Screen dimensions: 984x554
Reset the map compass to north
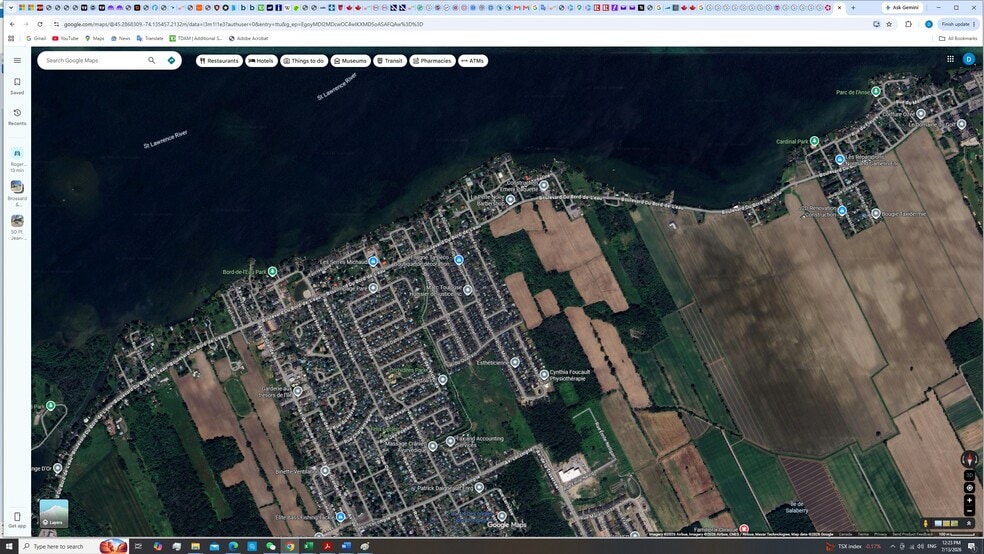point(970,459)
